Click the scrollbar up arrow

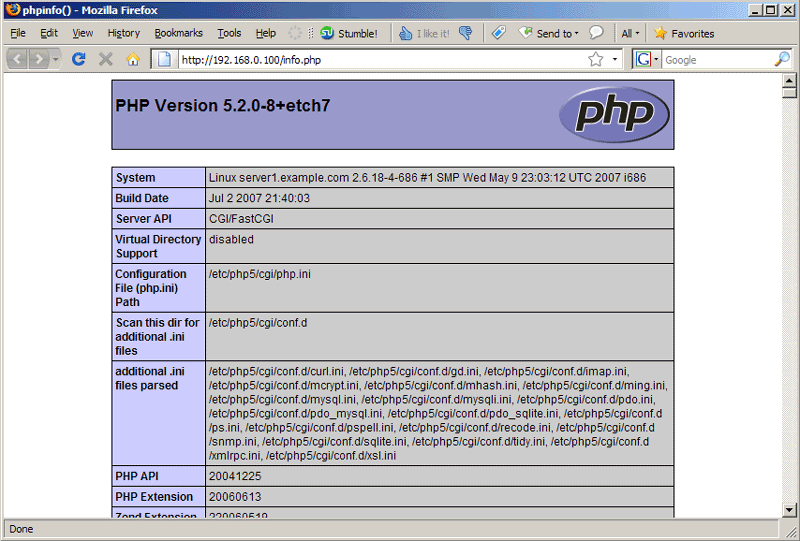pyautogui.click(x=789, y=81)
